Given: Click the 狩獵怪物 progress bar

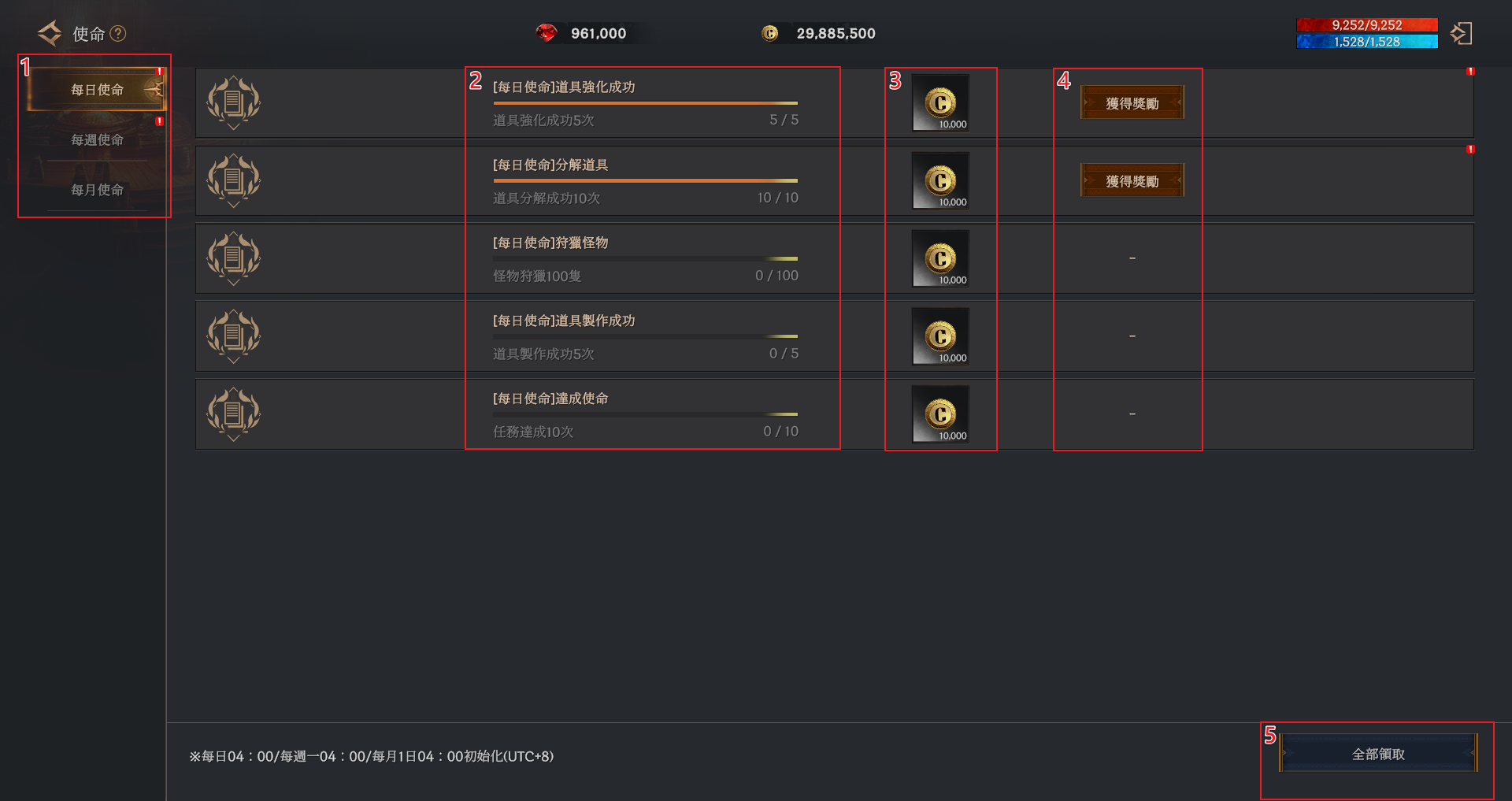Looking at the screenshot, I should point(645,258).
